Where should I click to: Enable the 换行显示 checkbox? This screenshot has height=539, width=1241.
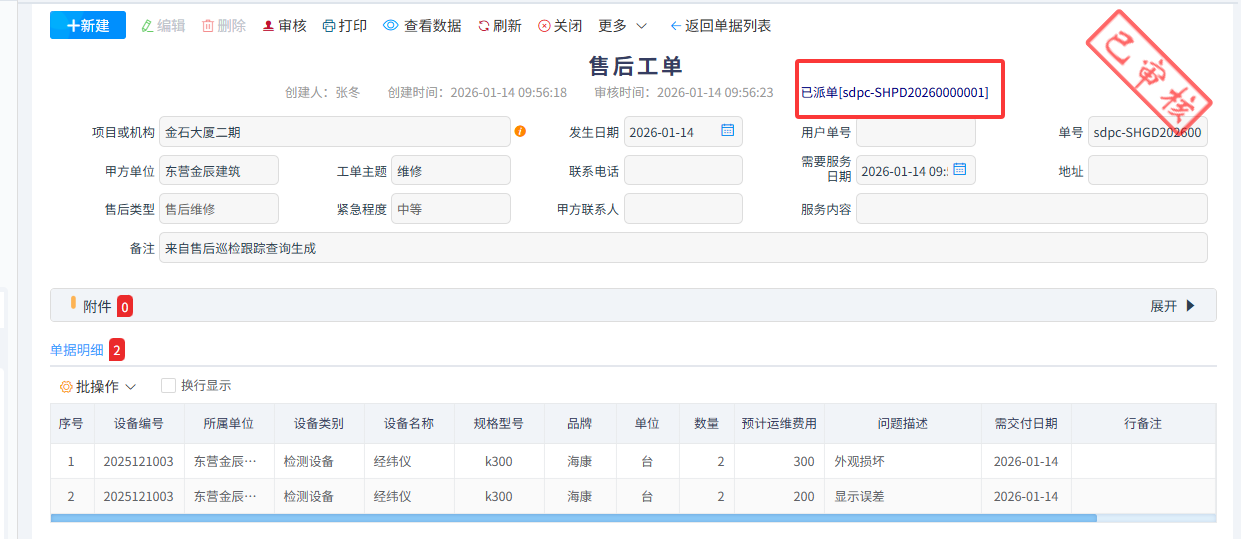pos(168,385)
